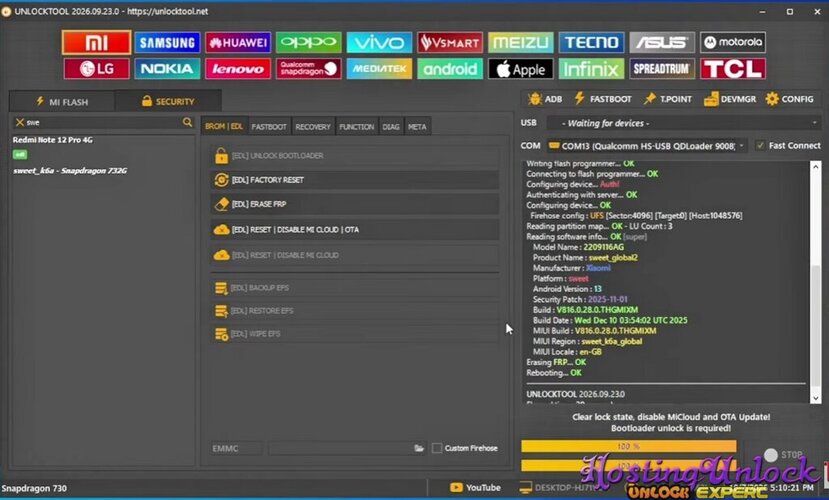Image resolution: width=829 pixels, height=500 pixels.
Task: Toggle the Fast Connect checkbox
Action: click(x=760, y=145)
